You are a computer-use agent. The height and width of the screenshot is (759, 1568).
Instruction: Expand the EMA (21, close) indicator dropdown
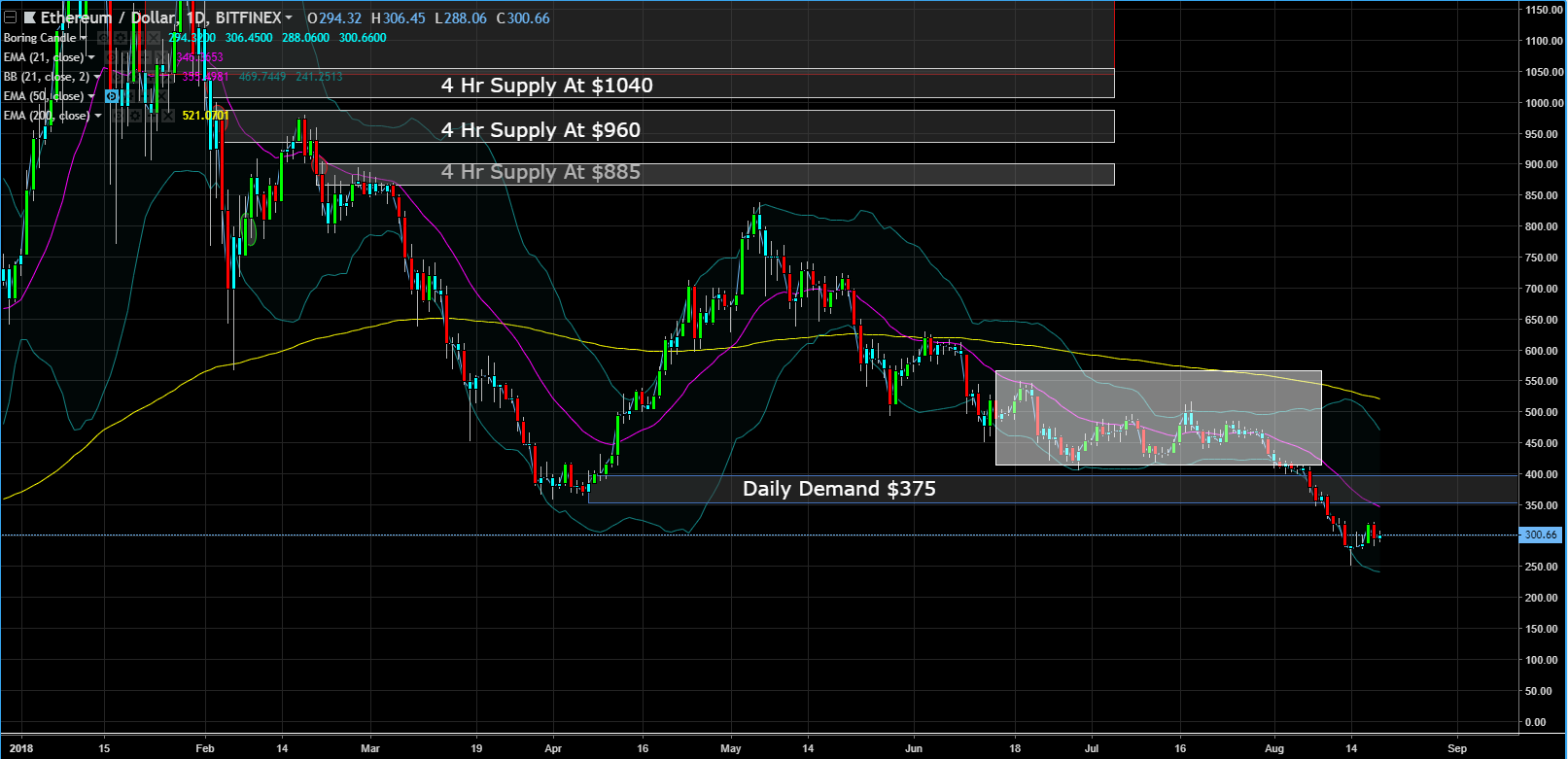point(91,57)
